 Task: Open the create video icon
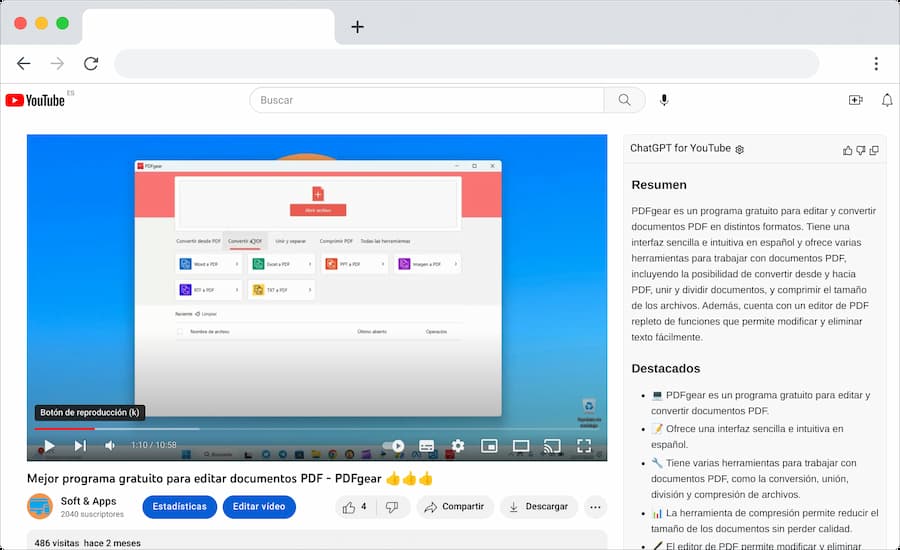pyautogui.click(x=855, y=100)
